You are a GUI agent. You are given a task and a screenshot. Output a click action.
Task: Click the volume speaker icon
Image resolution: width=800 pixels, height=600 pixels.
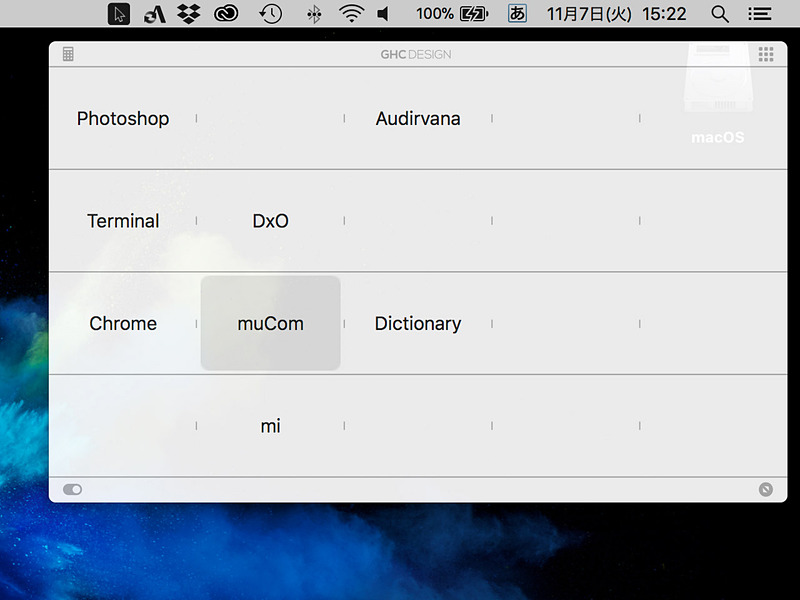[383, 14]
